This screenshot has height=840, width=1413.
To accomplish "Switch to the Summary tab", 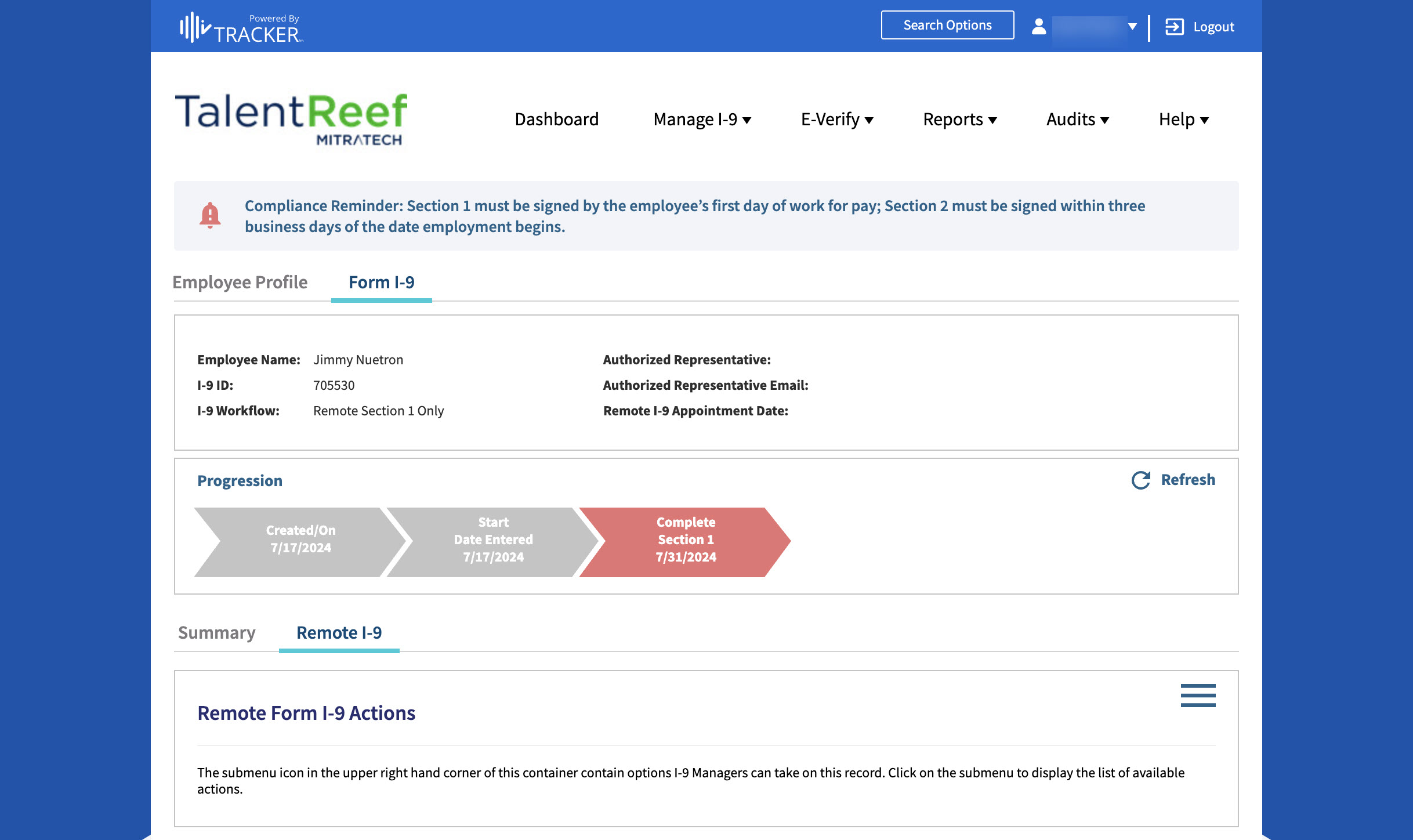I will pos(217,633).
